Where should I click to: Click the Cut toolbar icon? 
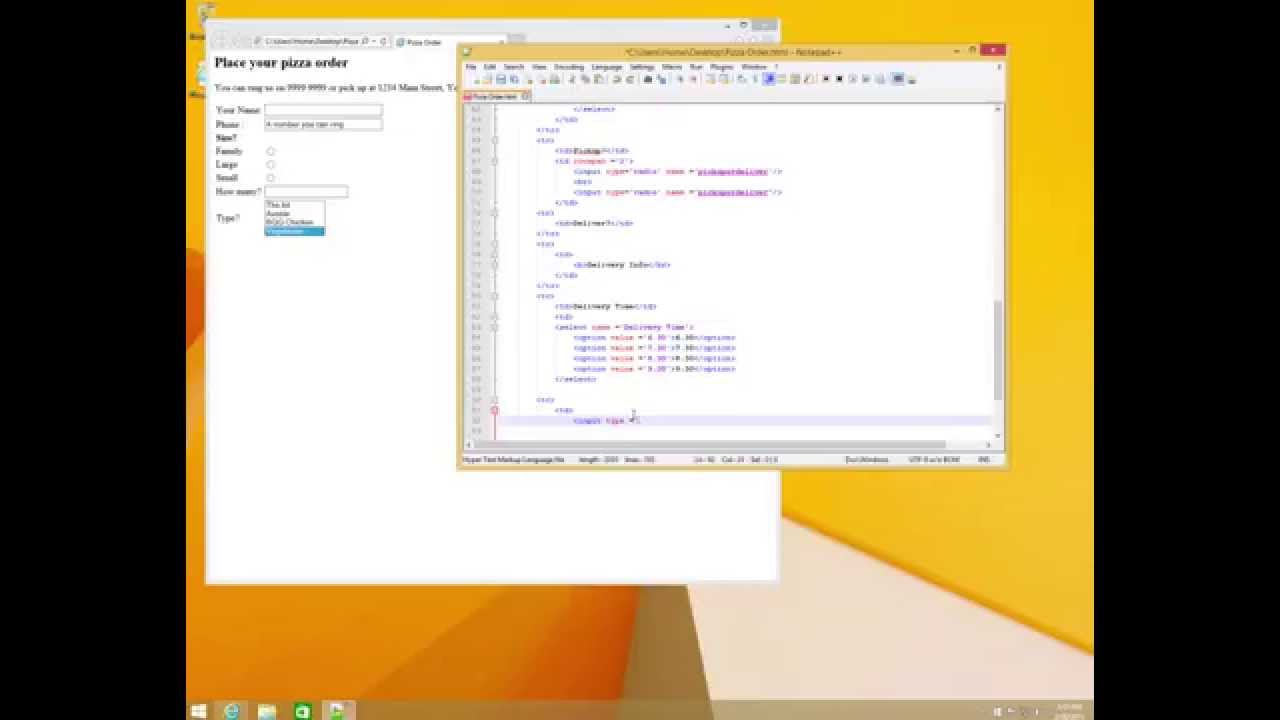[x=571, y=79]
